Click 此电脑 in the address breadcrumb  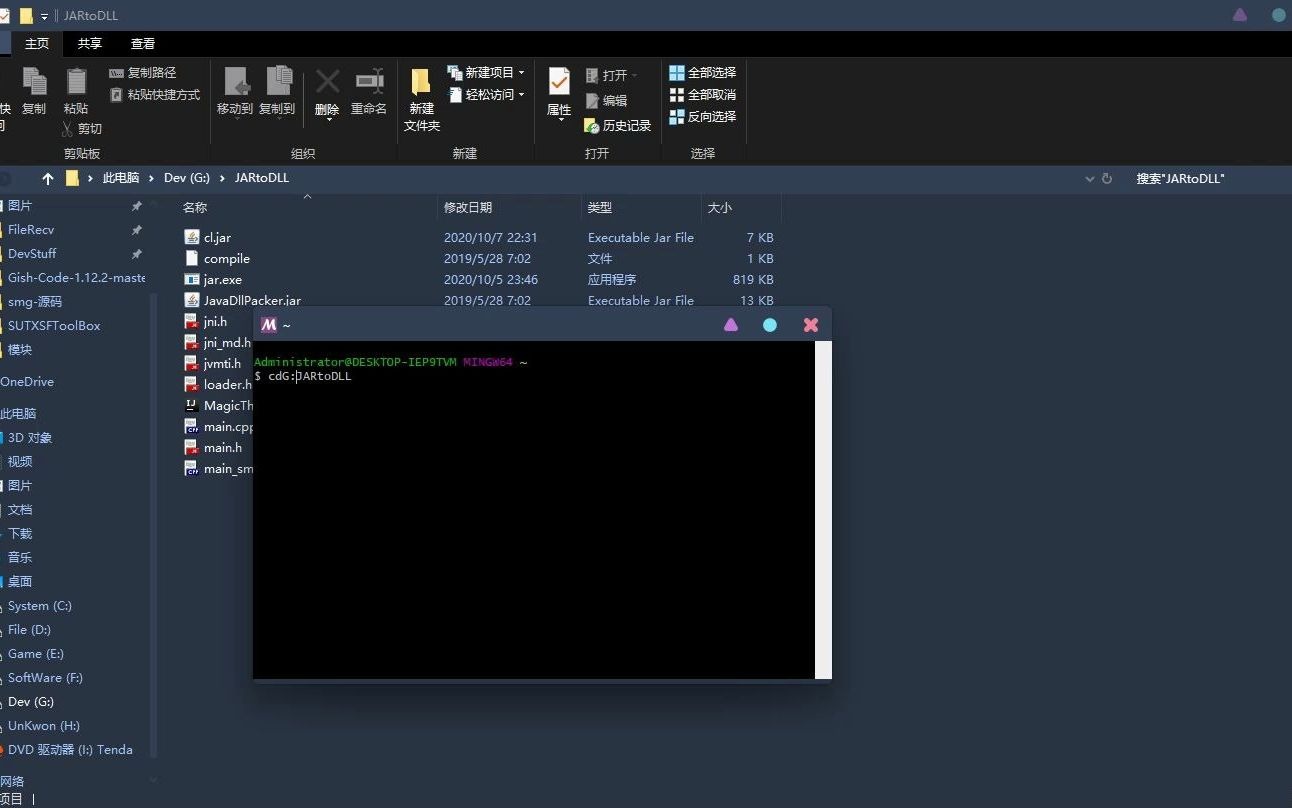[121, 178]
